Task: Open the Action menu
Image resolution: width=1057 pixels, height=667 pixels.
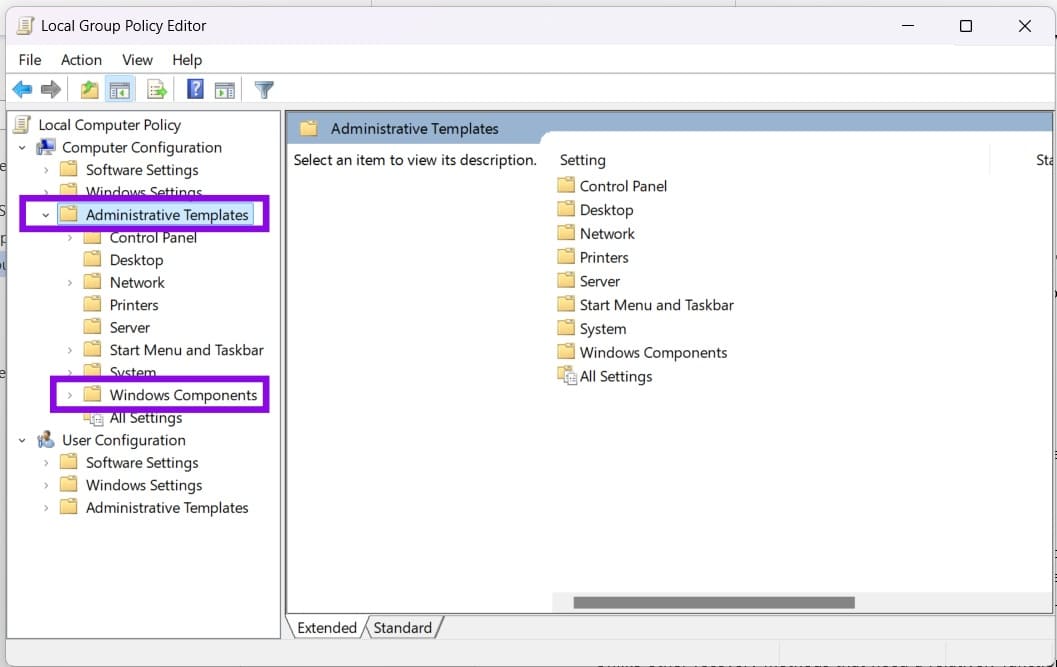Action: (81, 60)
